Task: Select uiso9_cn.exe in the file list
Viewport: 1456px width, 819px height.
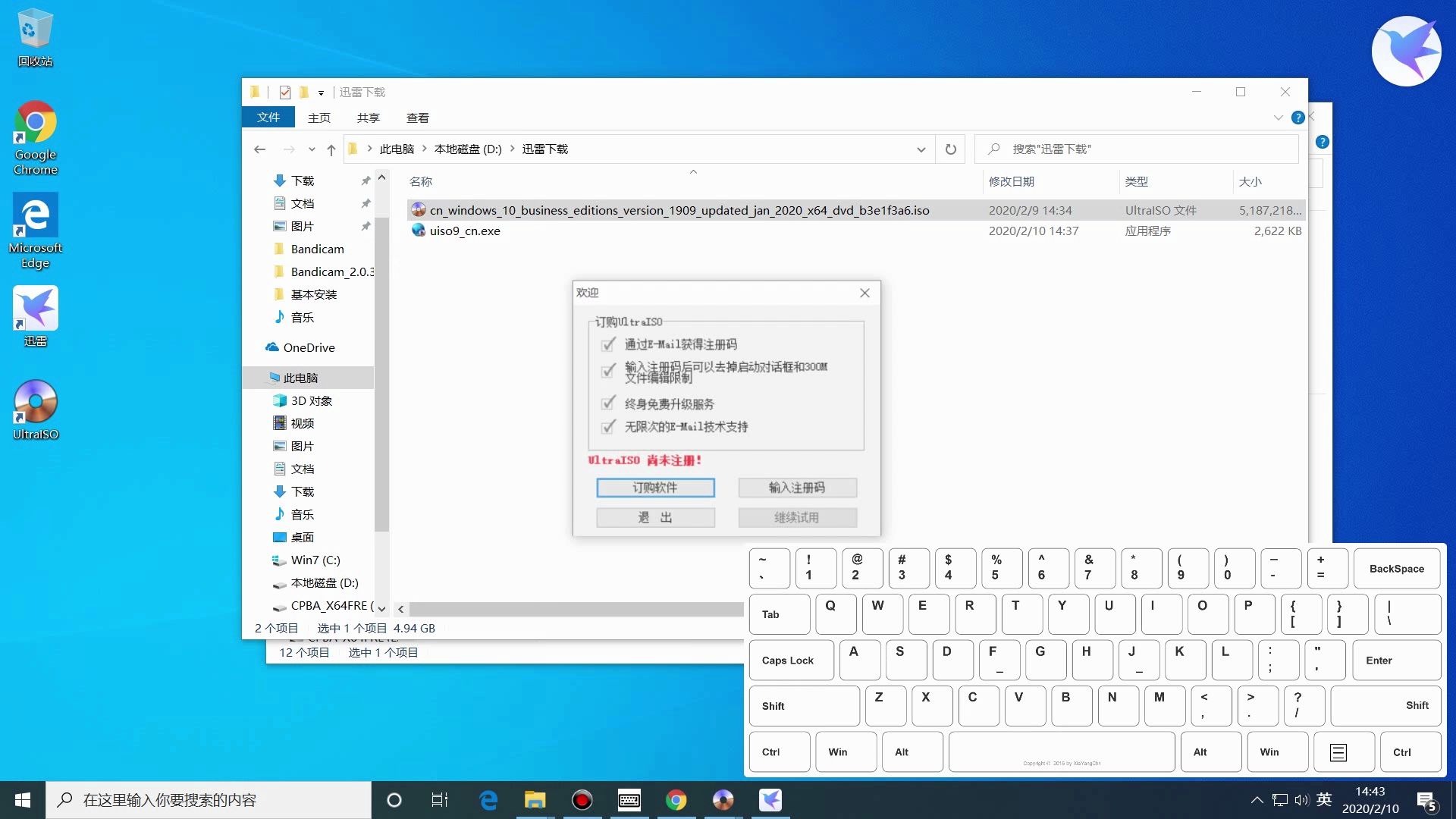Action: [x=465, y=231]
